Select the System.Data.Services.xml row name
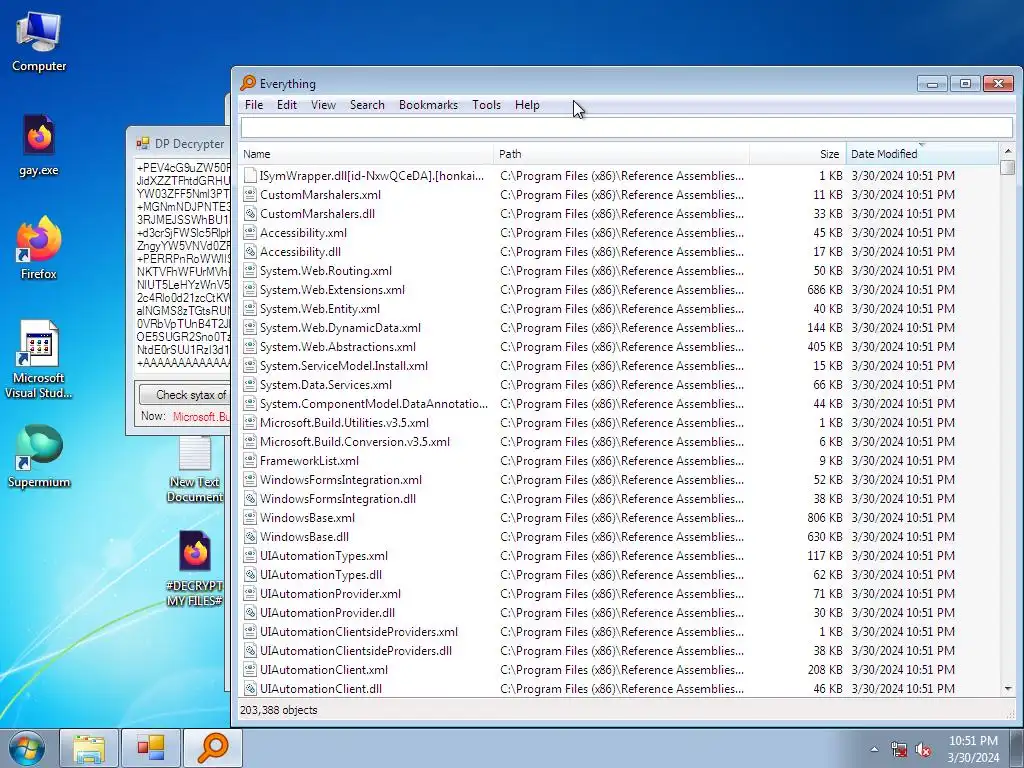 (326, 385)
